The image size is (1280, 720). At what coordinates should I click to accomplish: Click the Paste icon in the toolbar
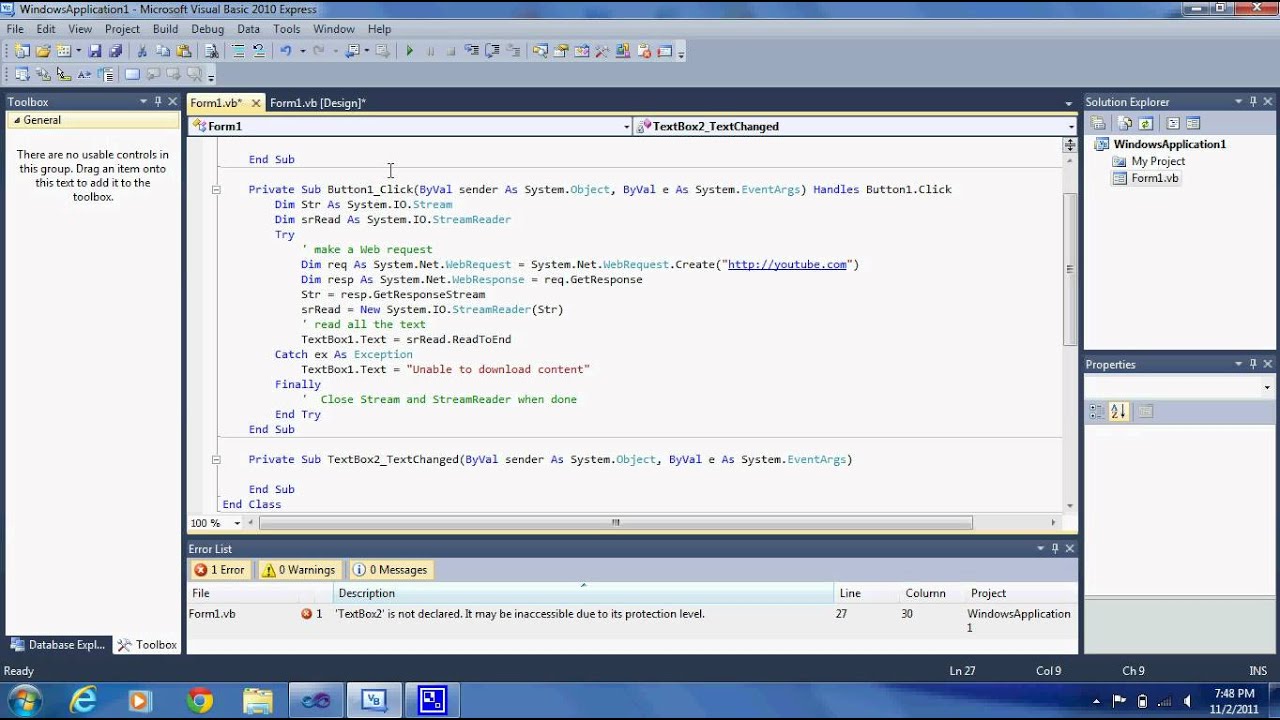pos(183,51)
